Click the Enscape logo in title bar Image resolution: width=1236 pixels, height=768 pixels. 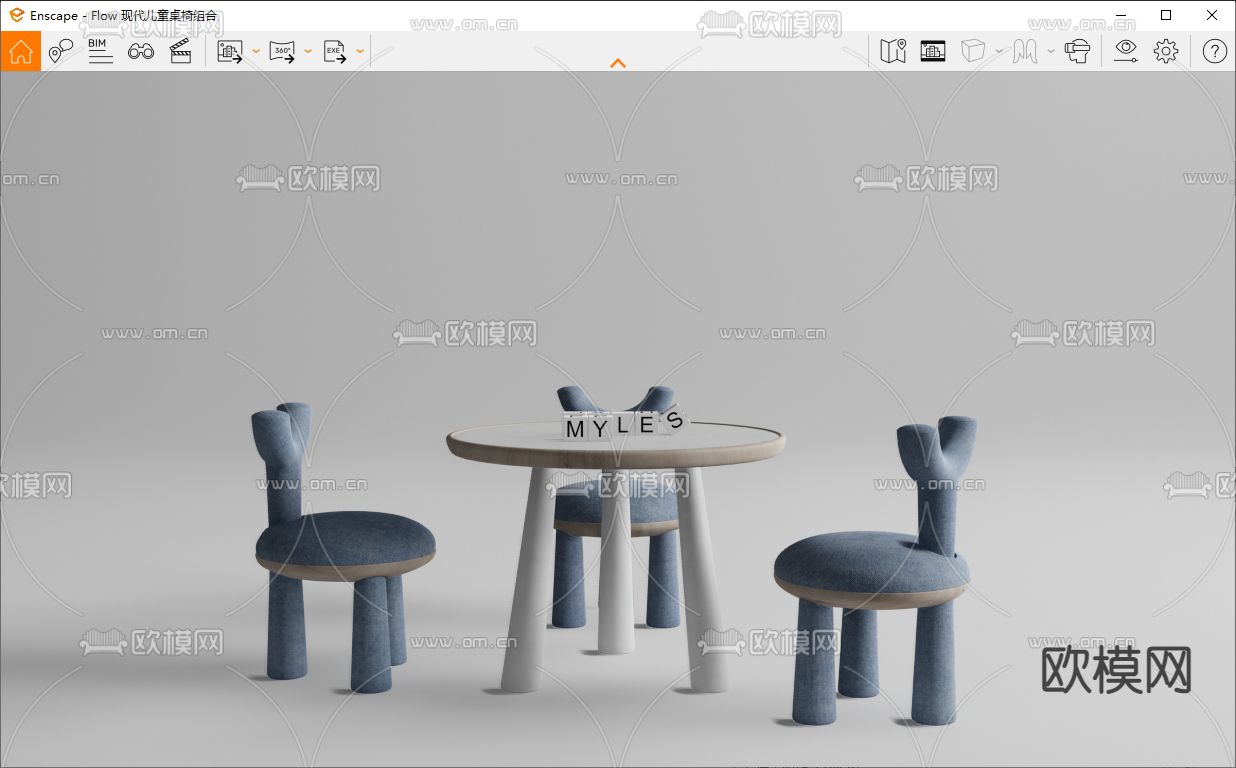tap(16, 15)
